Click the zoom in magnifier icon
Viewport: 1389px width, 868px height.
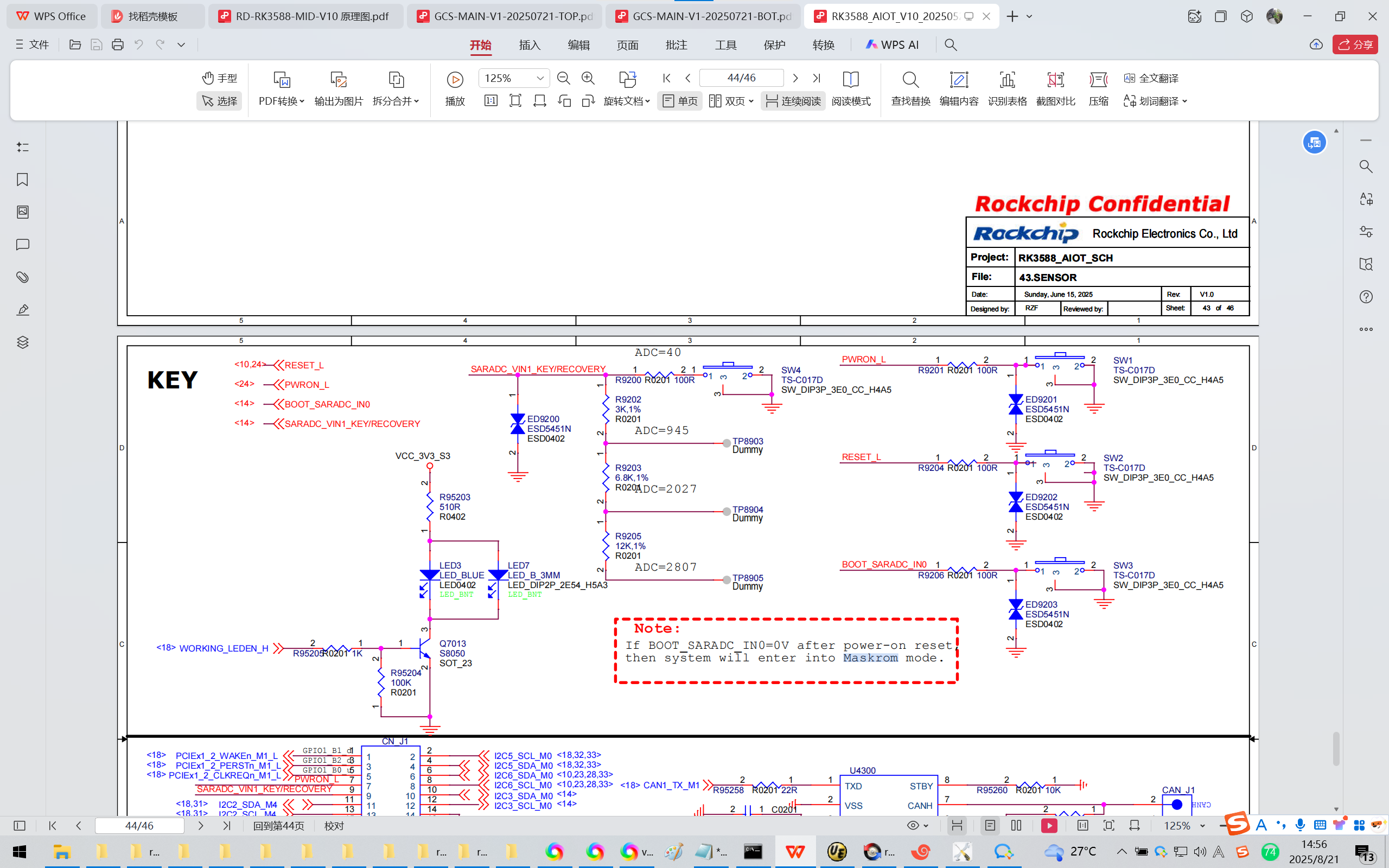point(588,78)
